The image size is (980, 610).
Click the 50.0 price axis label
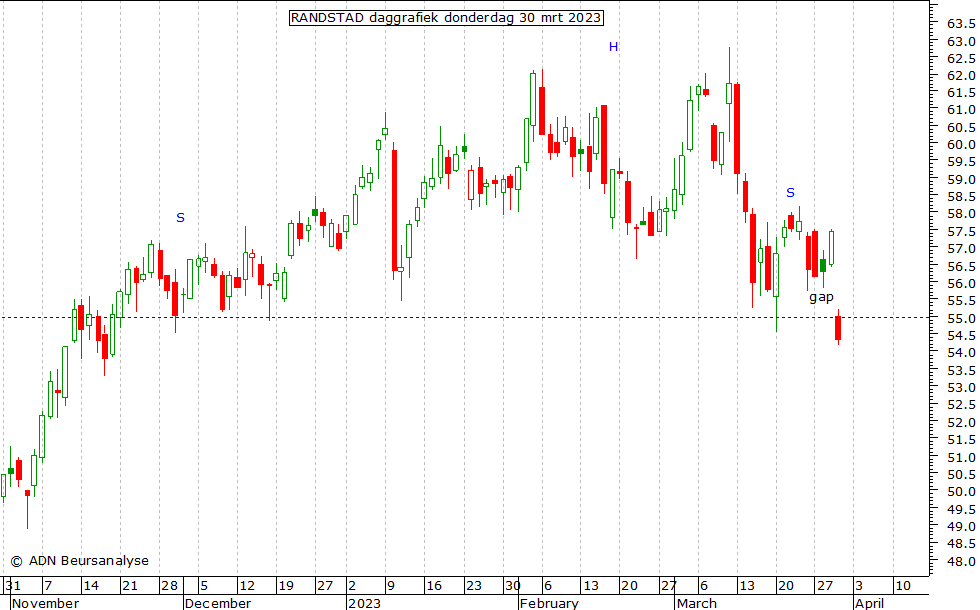tap(961, 492)
